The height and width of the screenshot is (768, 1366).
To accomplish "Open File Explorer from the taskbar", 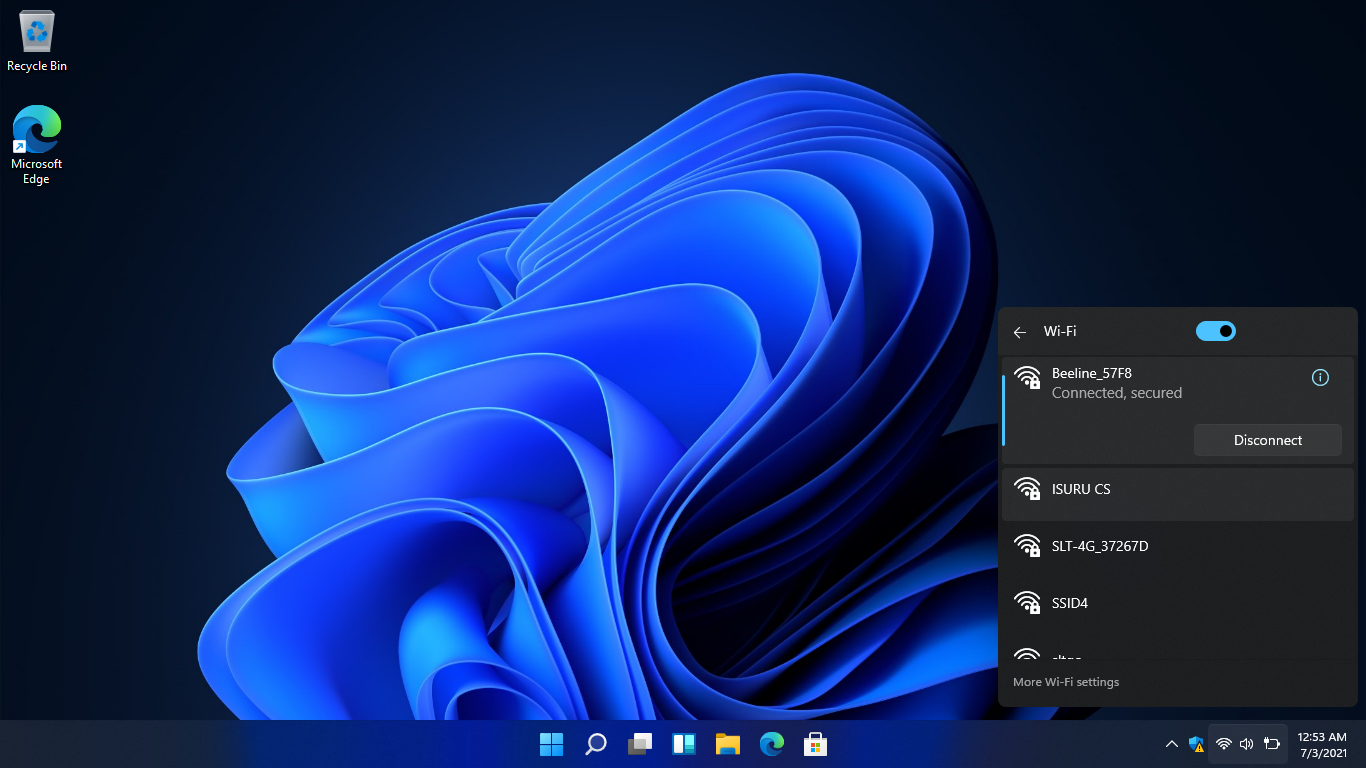I will [x=728, y=744].
